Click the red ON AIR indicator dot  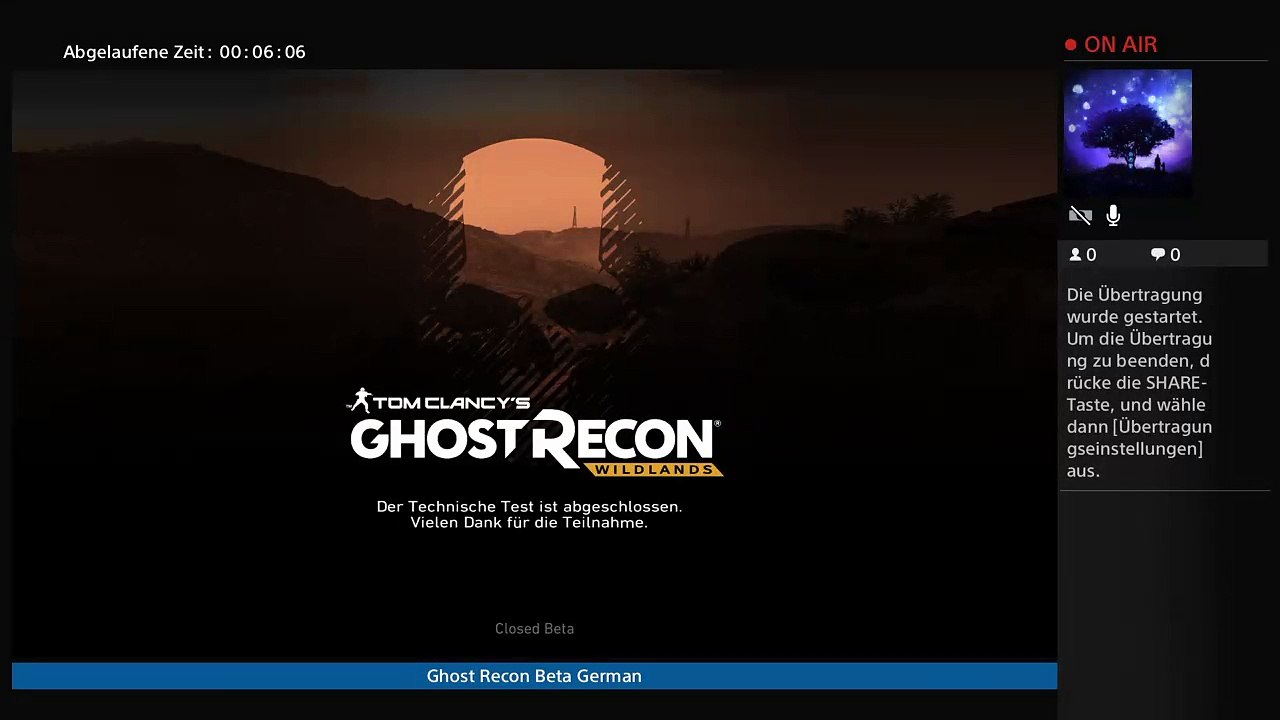(x=1071, y=45)
